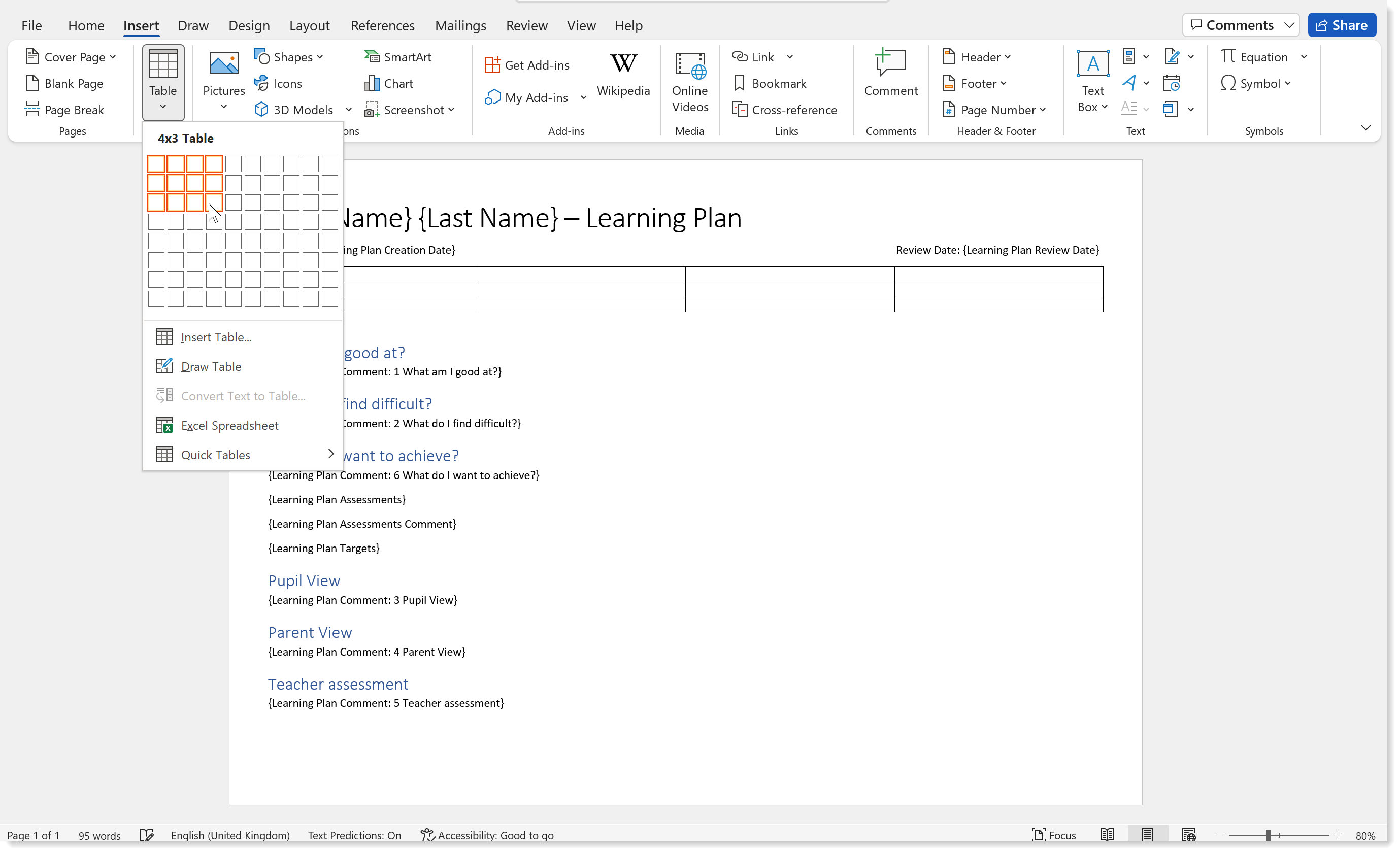The height and width of the screenshot is (854, 1400).
Task: Open the Shapes gallery
Action: click(x=289, y=57)
